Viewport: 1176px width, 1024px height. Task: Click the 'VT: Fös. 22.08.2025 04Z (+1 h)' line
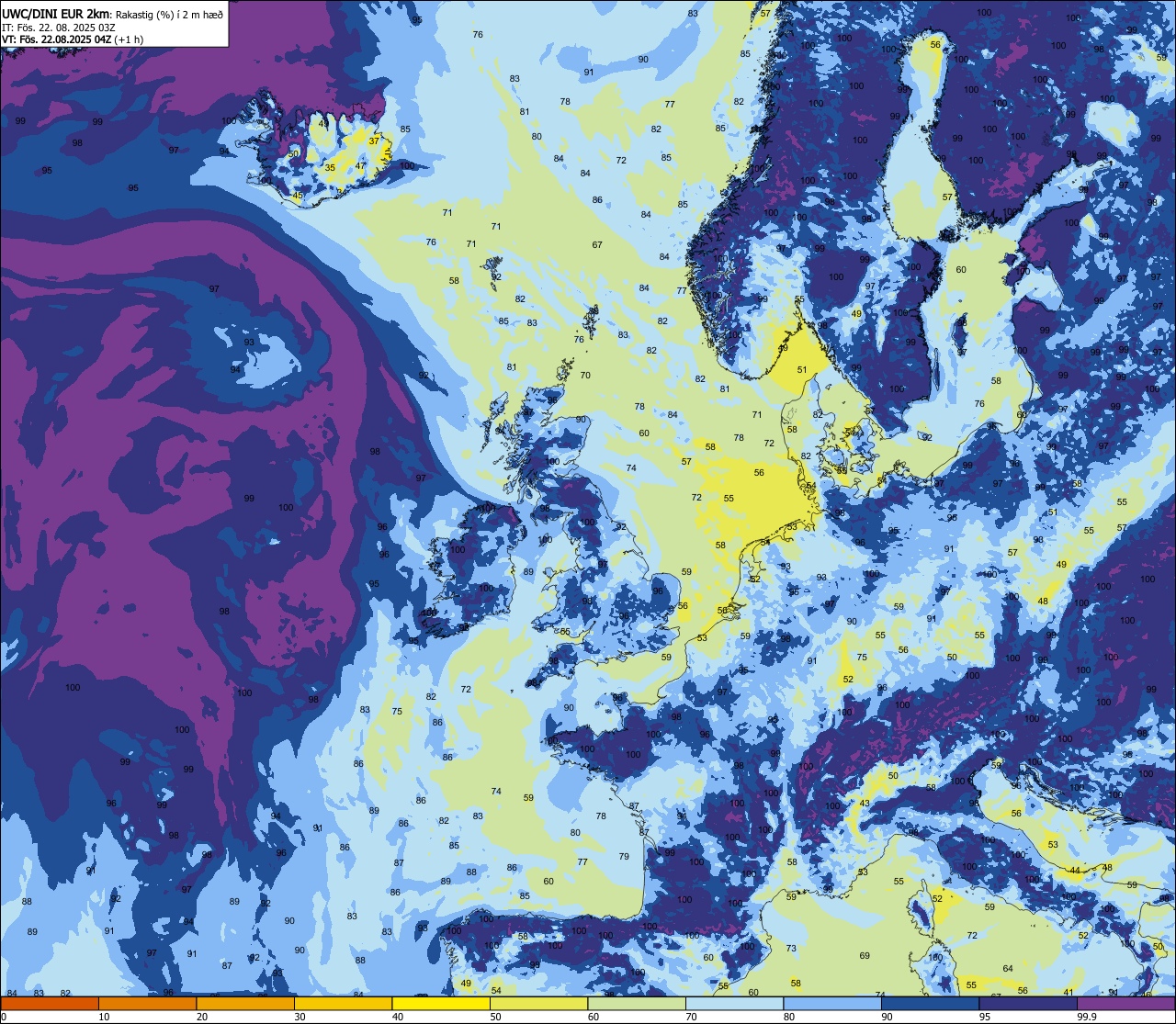[72, 39]
